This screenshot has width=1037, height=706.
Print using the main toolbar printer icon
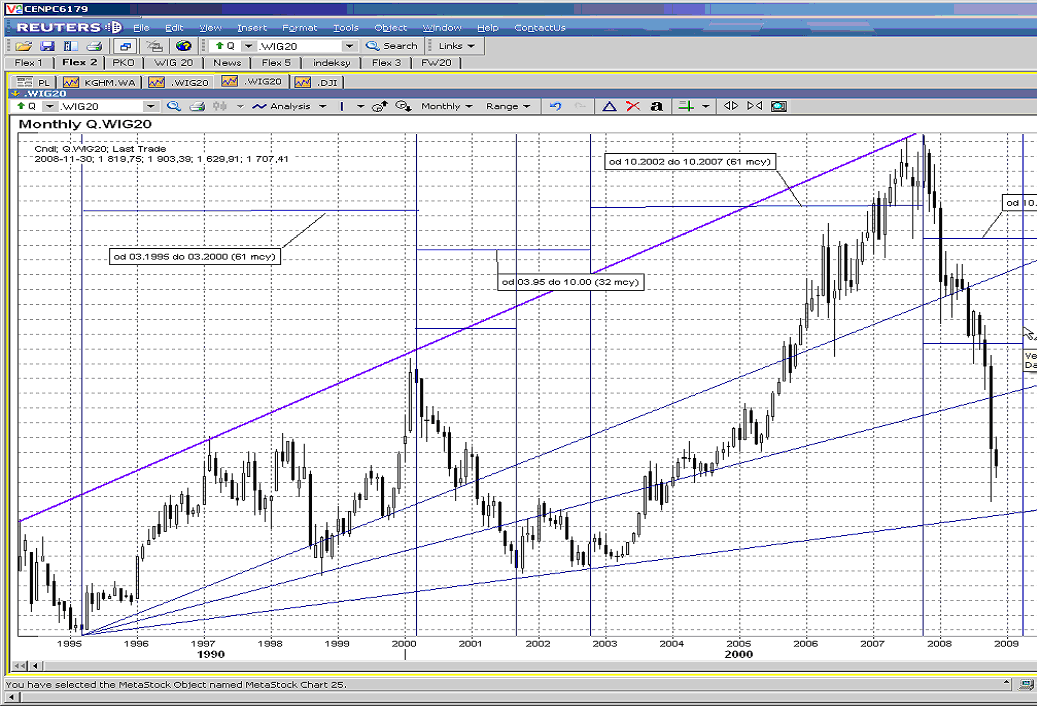[93, 46]
